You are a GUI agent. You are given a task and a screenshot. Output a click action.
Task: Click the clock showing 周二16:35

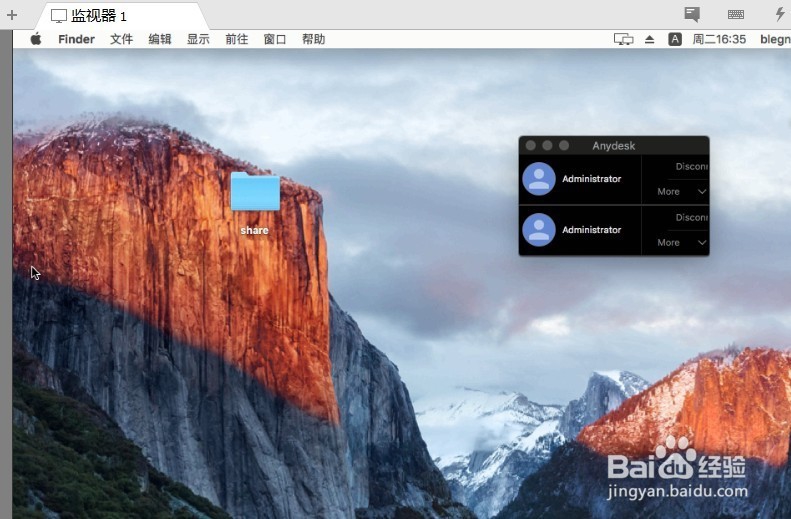point(719,39)
